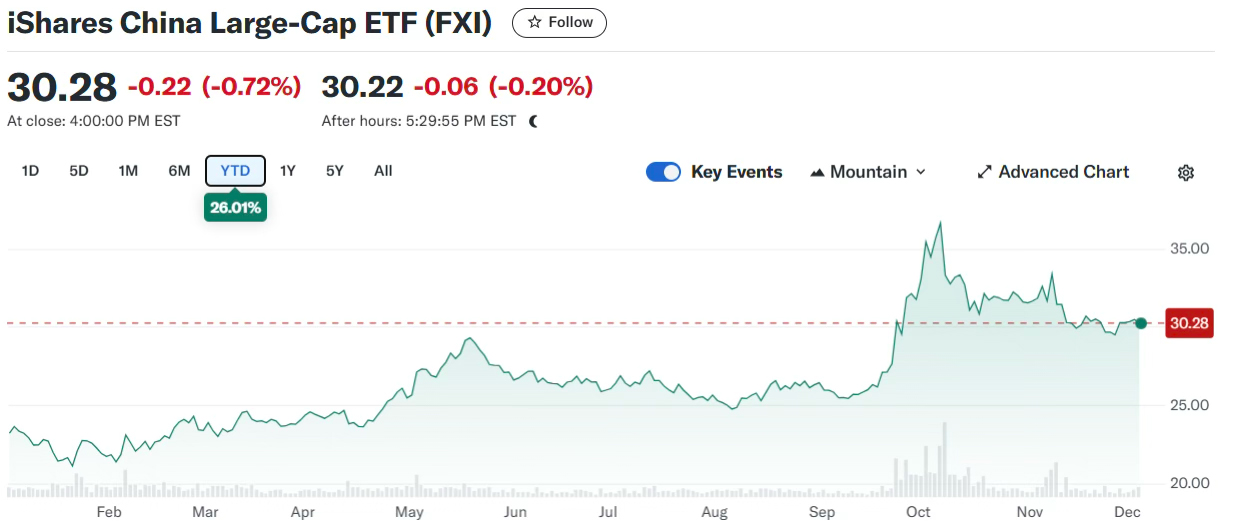Switch to the 1M range
This screenshot has height=532, width=1237.
pos(128,171)
